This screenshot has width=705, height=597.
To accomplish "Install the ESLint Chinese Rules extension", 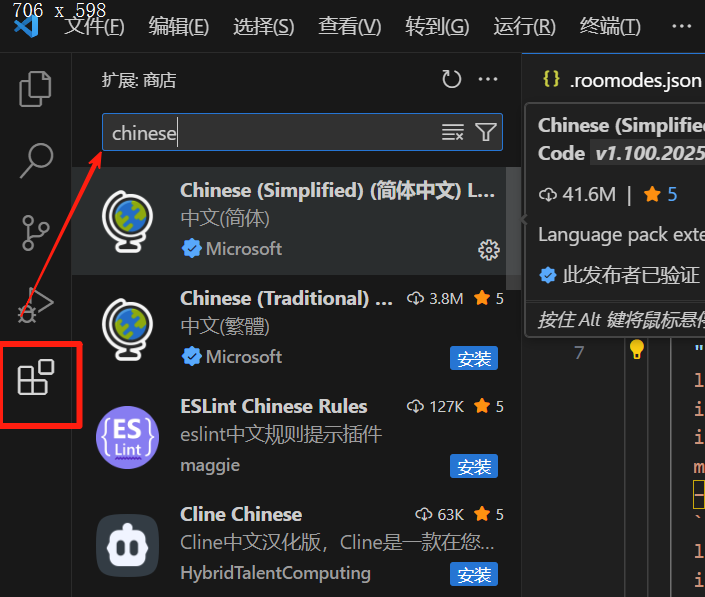I will click(x=474, y=466).
